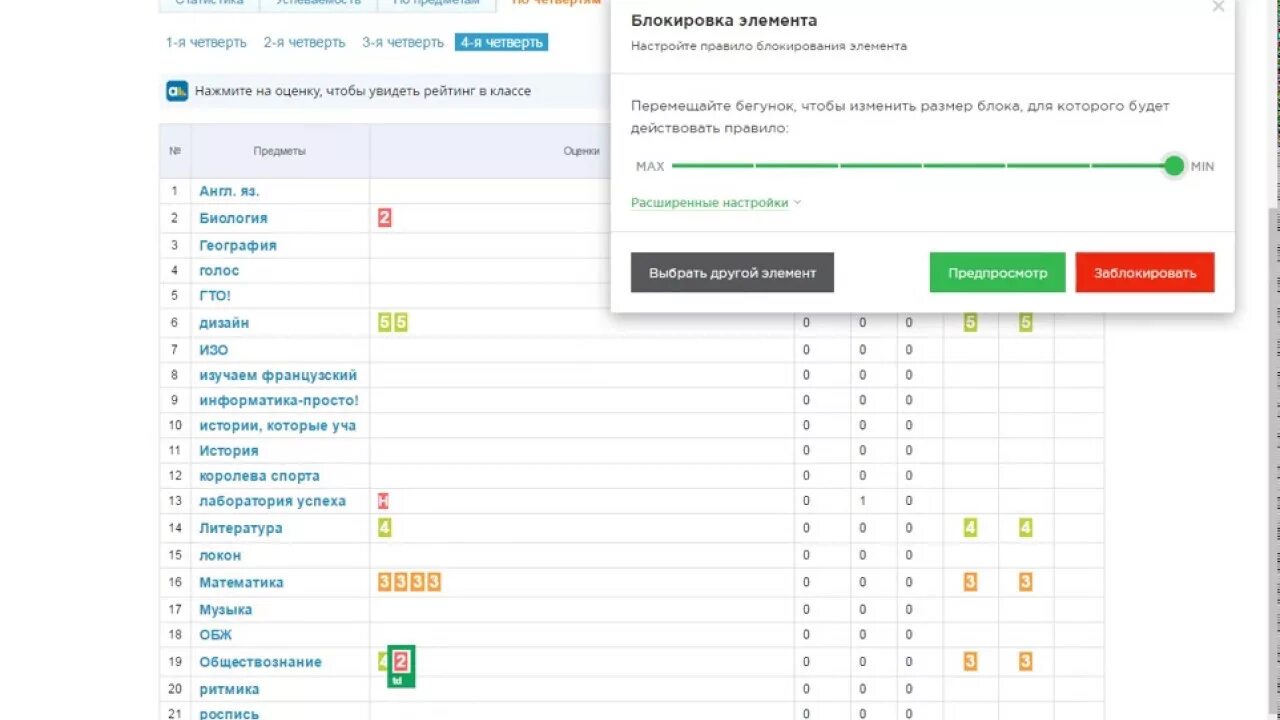
Task: Open the ИЗО subject link
Action: pos(213,350)
